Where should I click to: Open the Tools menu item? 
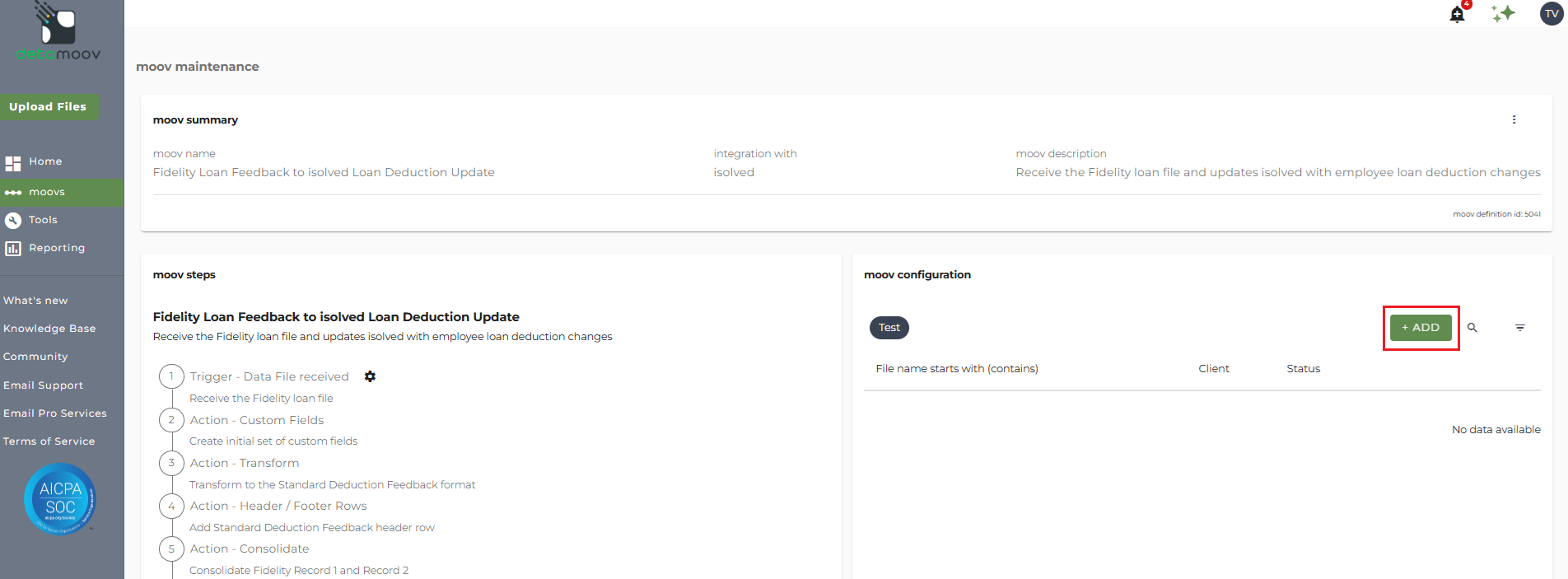tap(43, 220)
